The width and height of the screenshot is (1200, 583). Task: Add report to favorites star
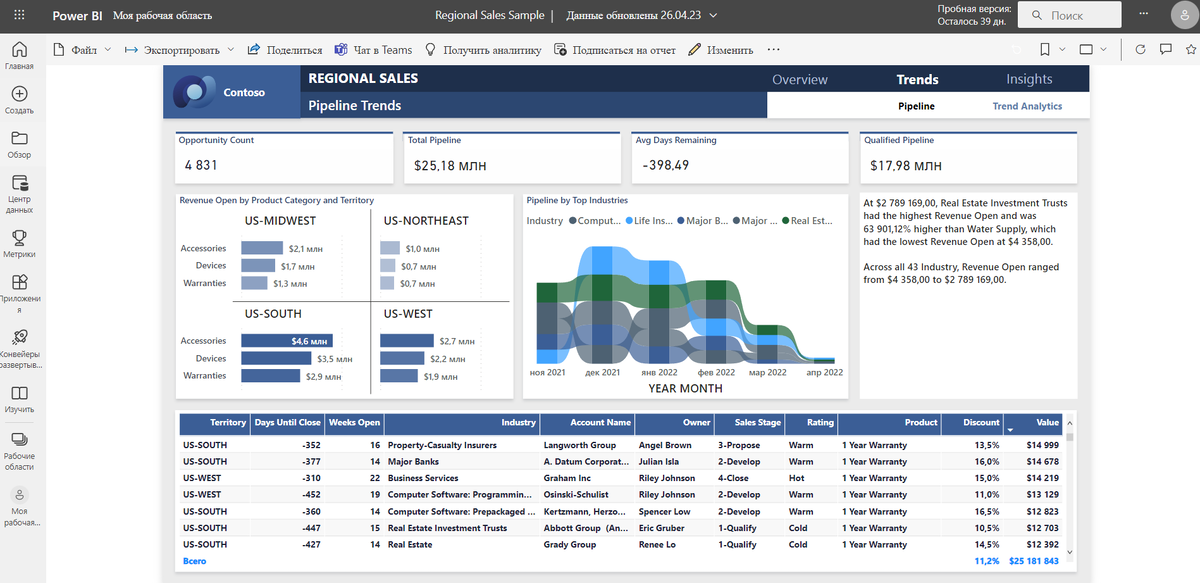pos(1190,49)
